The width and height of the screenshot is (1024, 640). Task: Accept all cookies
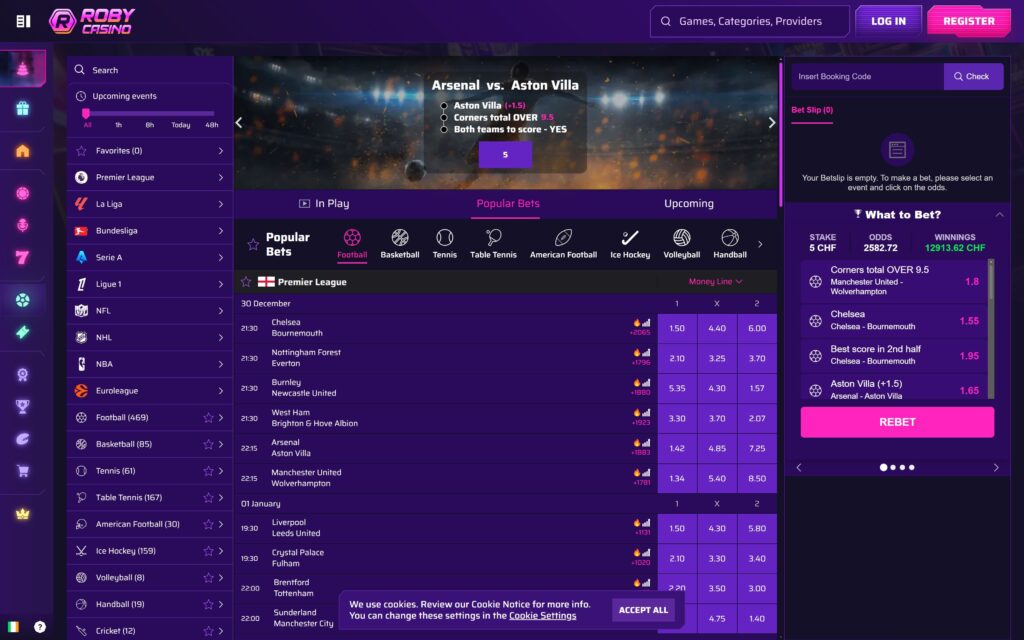[641, 609]
